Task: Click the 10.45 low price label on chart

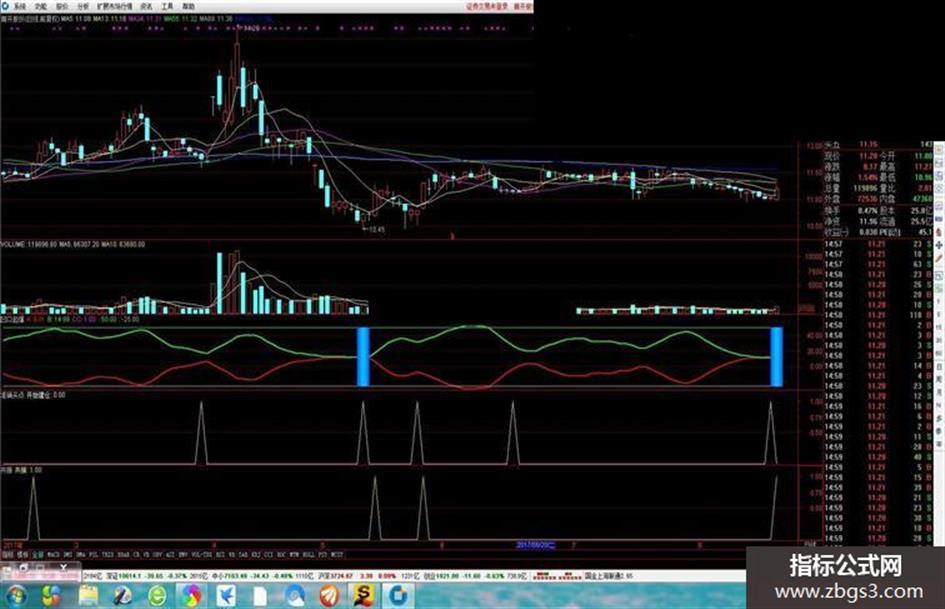Action: click(x=377, y=229)
